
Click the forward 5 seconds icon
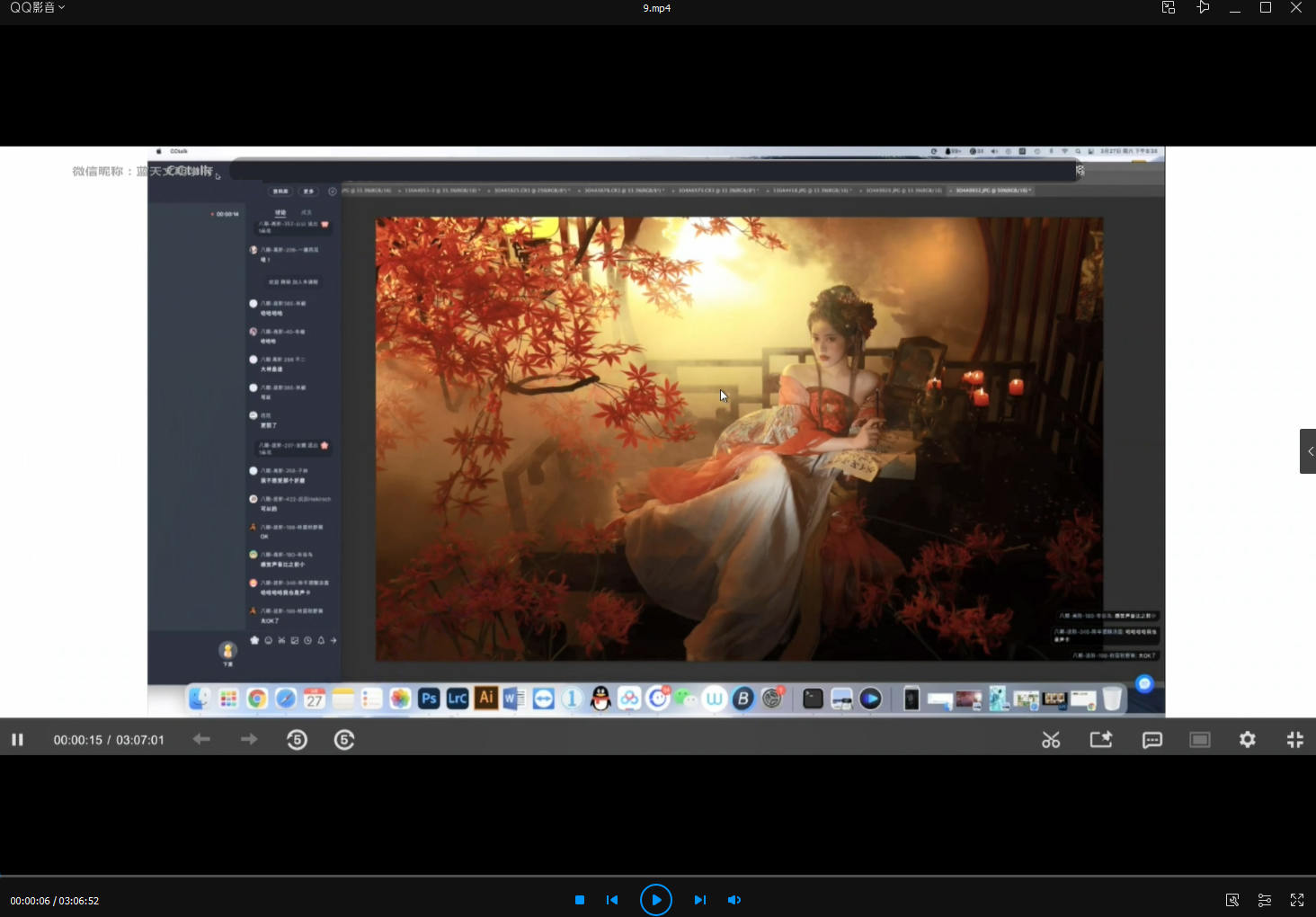[344, 740]
